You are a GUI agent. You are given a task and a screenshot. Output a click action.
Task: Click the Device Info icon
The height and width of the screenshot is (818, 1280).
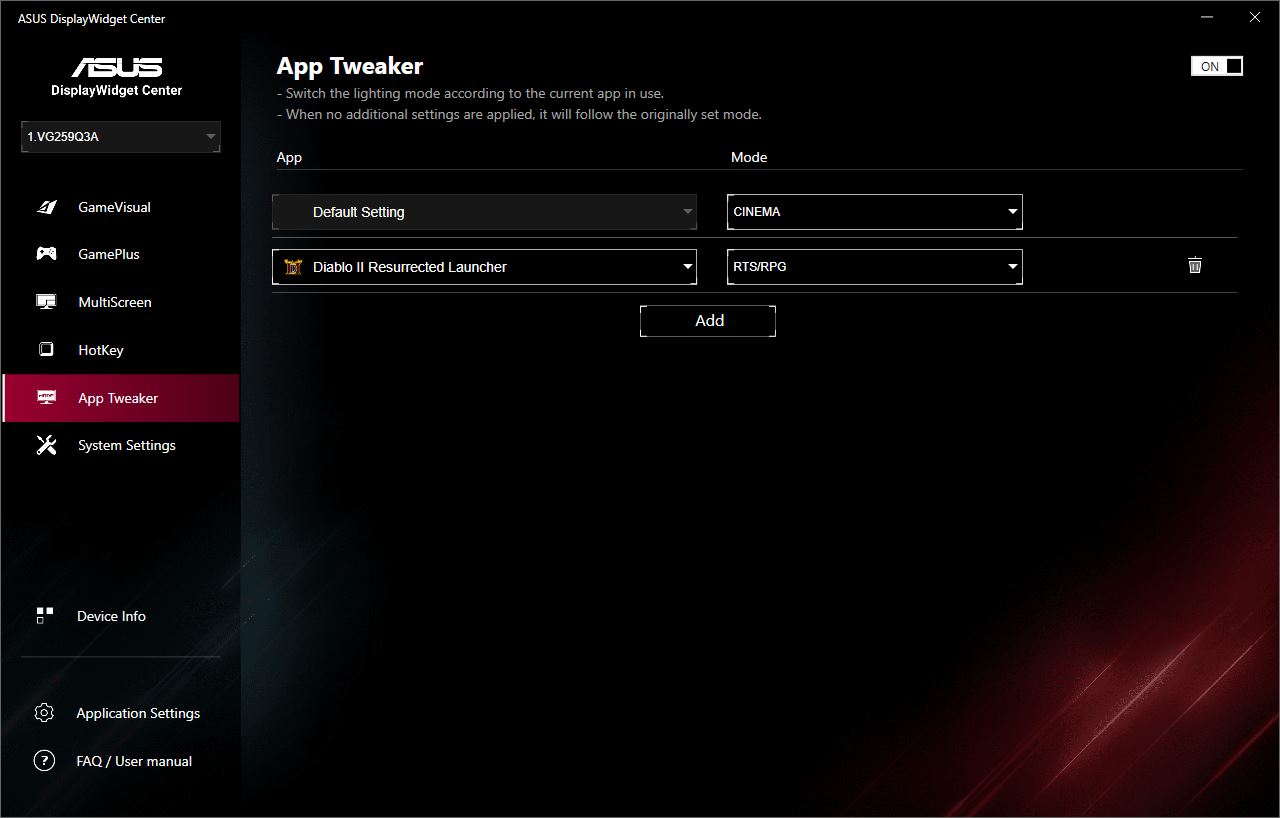[x=44, y=616]
